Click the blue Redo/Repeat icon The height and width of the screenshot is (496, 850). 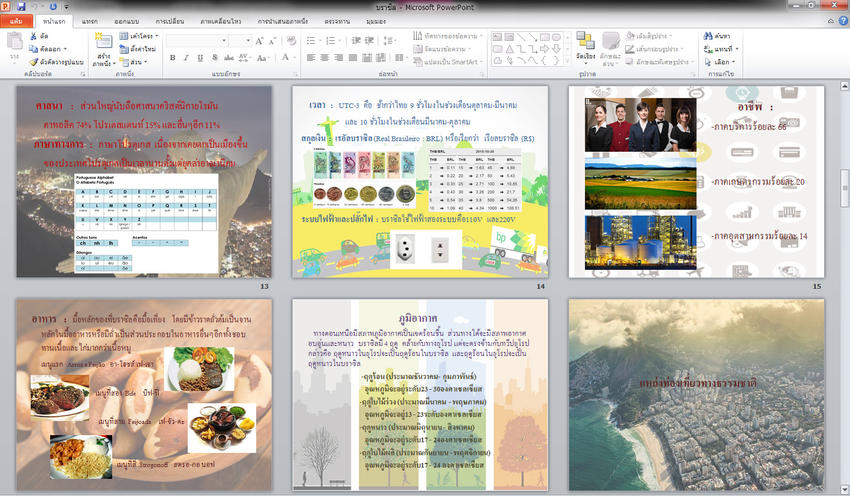click(53, 7)
